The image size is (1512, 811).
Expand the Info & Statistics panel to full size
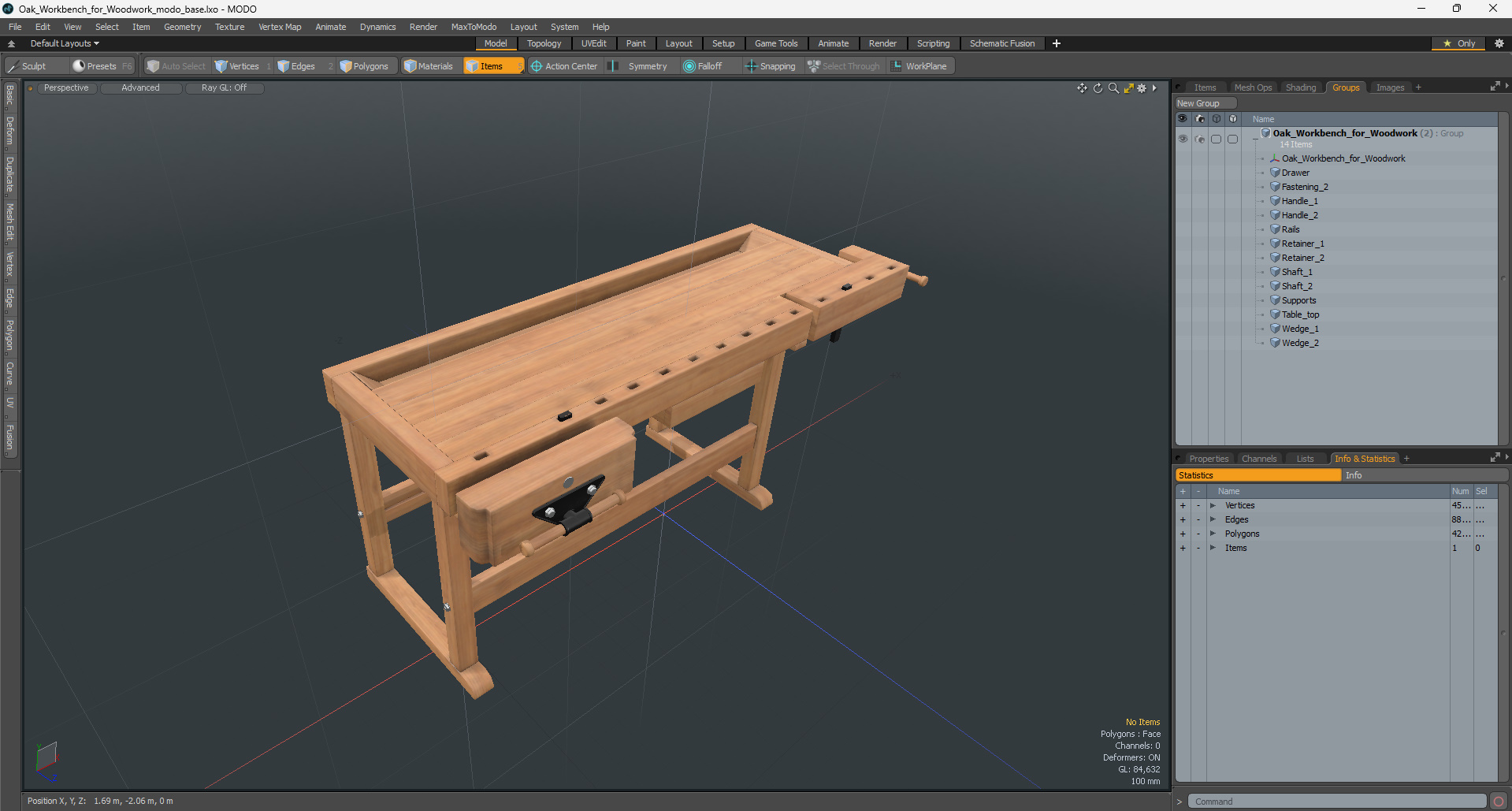(x=1495, y=458)
